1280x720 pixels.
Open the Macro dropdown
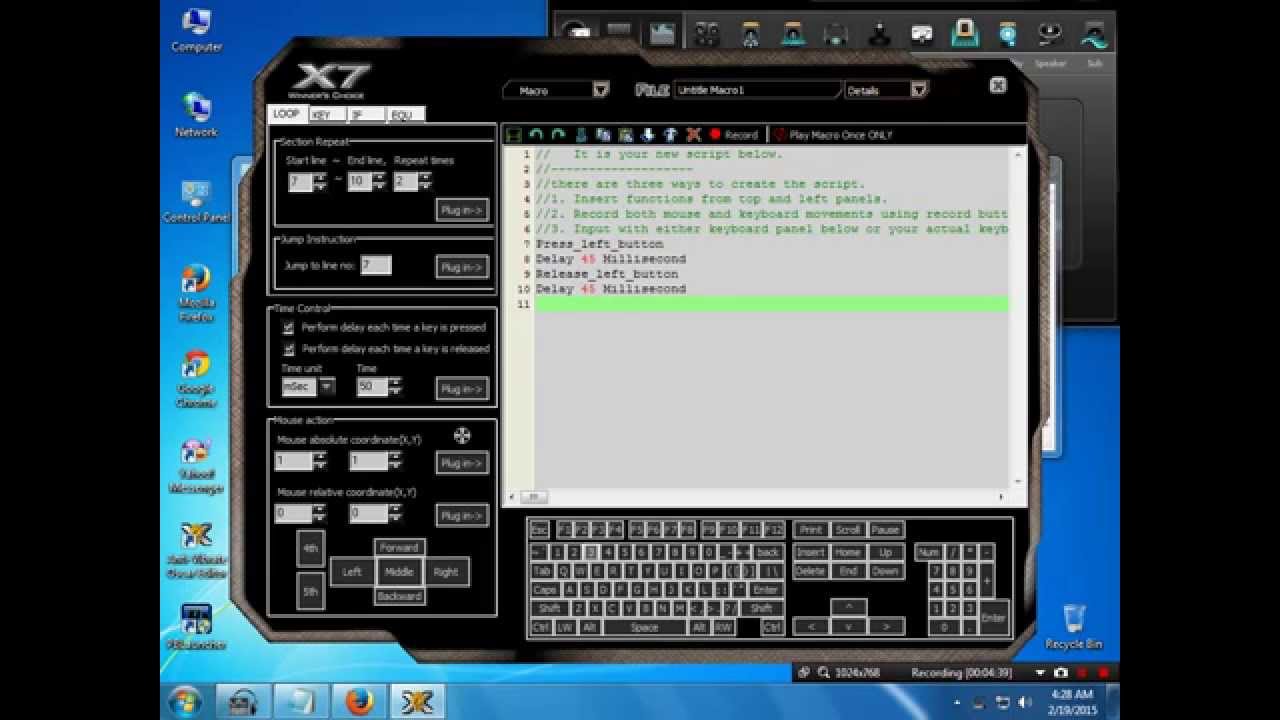[601, 90]
